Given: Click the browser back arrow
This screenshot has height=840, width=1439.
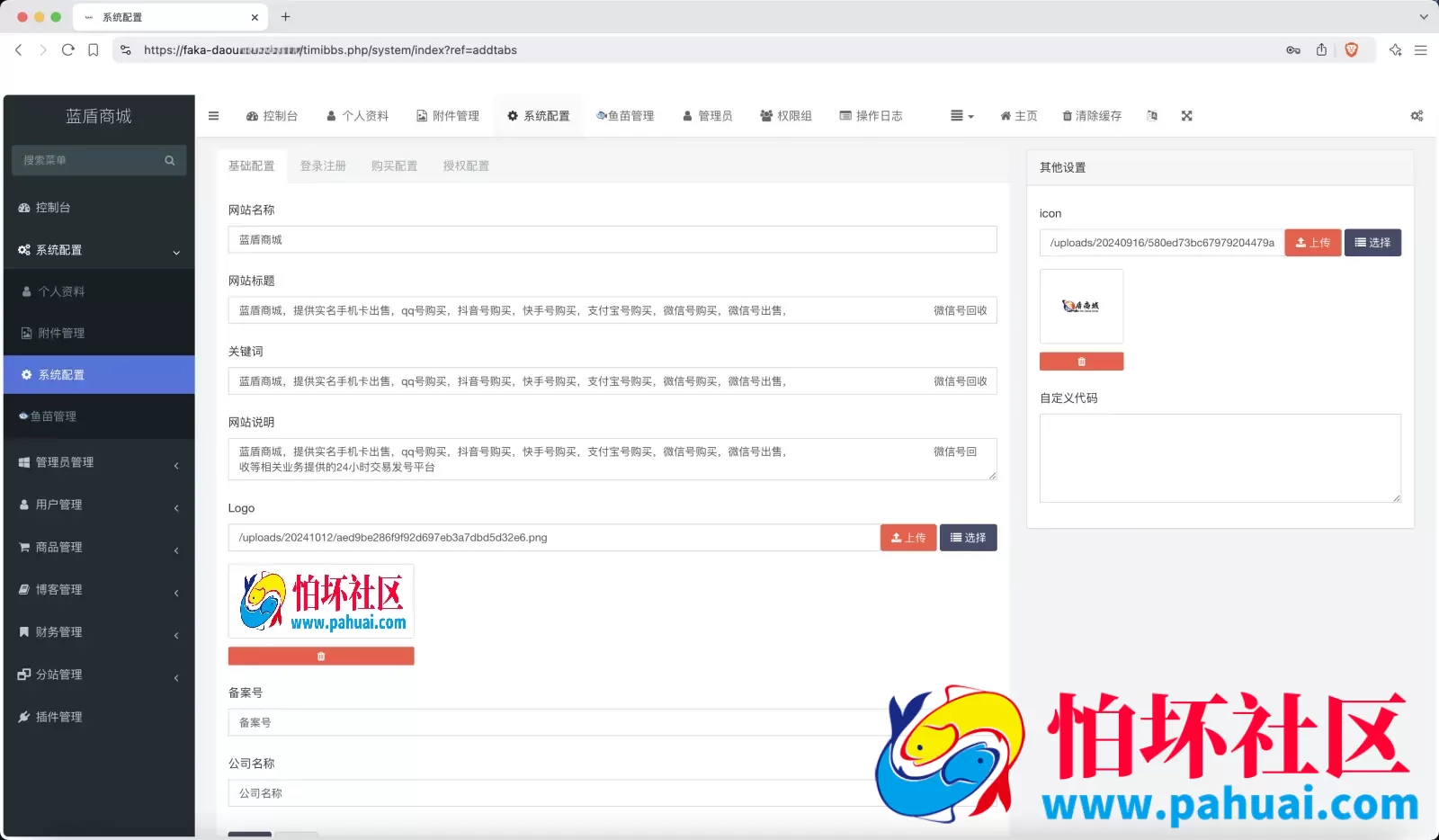Looking at the screenshot, I should [18, 50].
